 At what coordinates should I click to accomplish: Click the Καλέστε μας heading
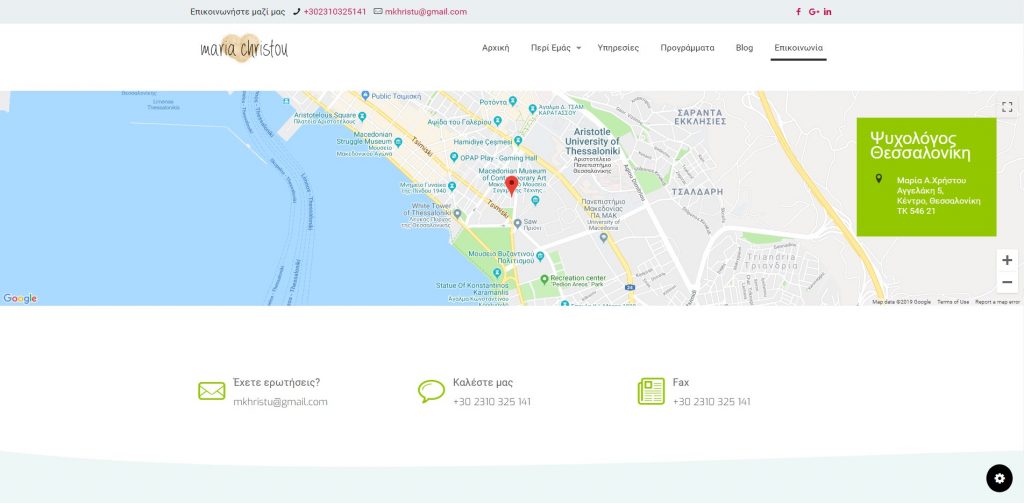click(483, 383)
